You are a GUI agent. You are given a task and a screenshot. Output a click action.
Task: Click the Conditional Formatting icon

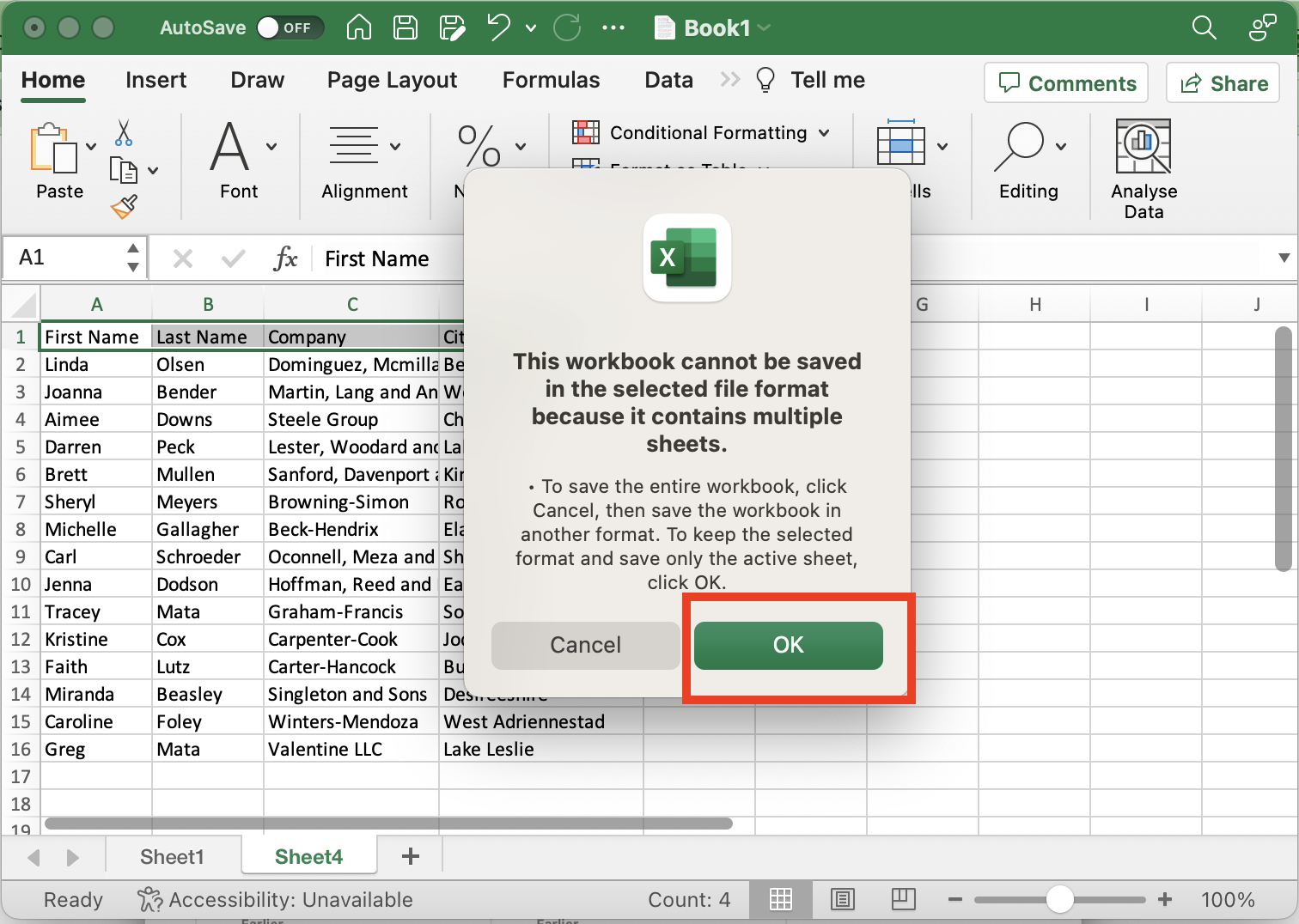(585, 132)
